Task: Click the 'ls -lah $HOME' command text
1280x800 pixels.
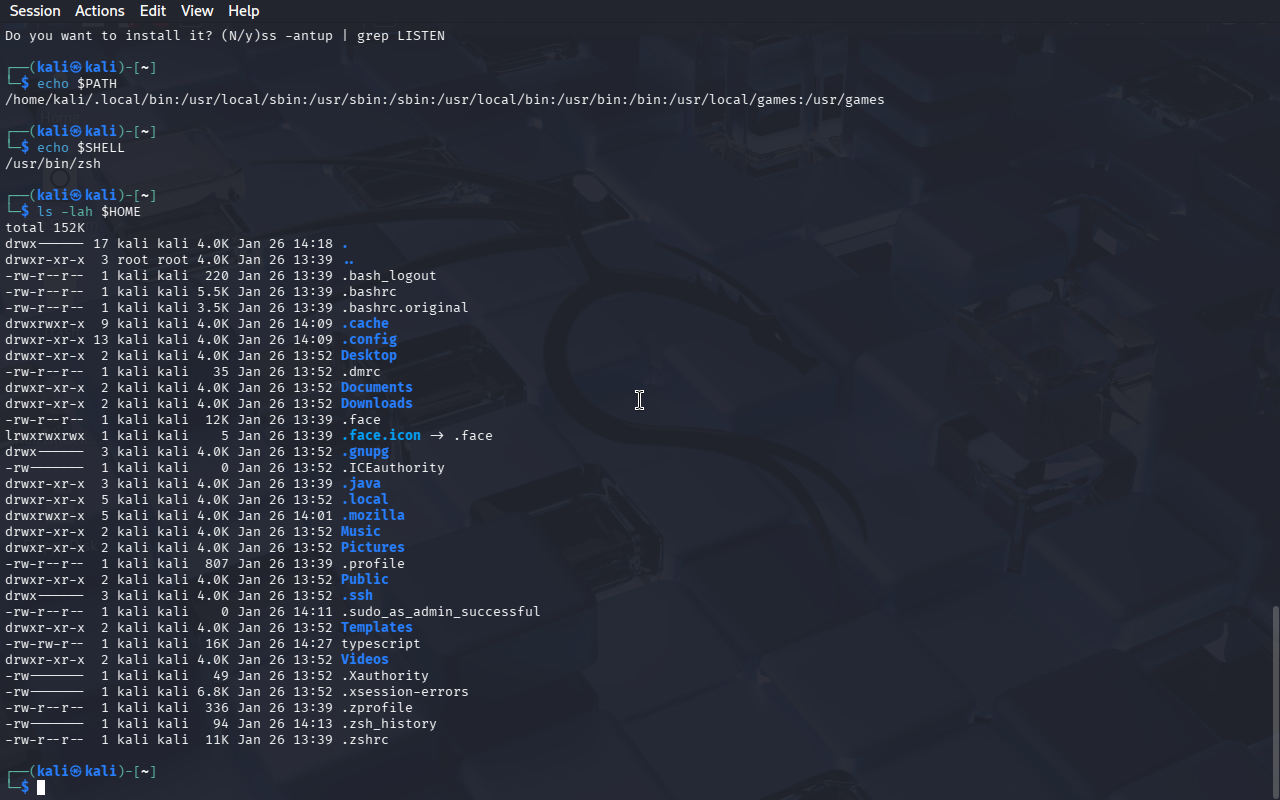Action: tap(88, 212)
